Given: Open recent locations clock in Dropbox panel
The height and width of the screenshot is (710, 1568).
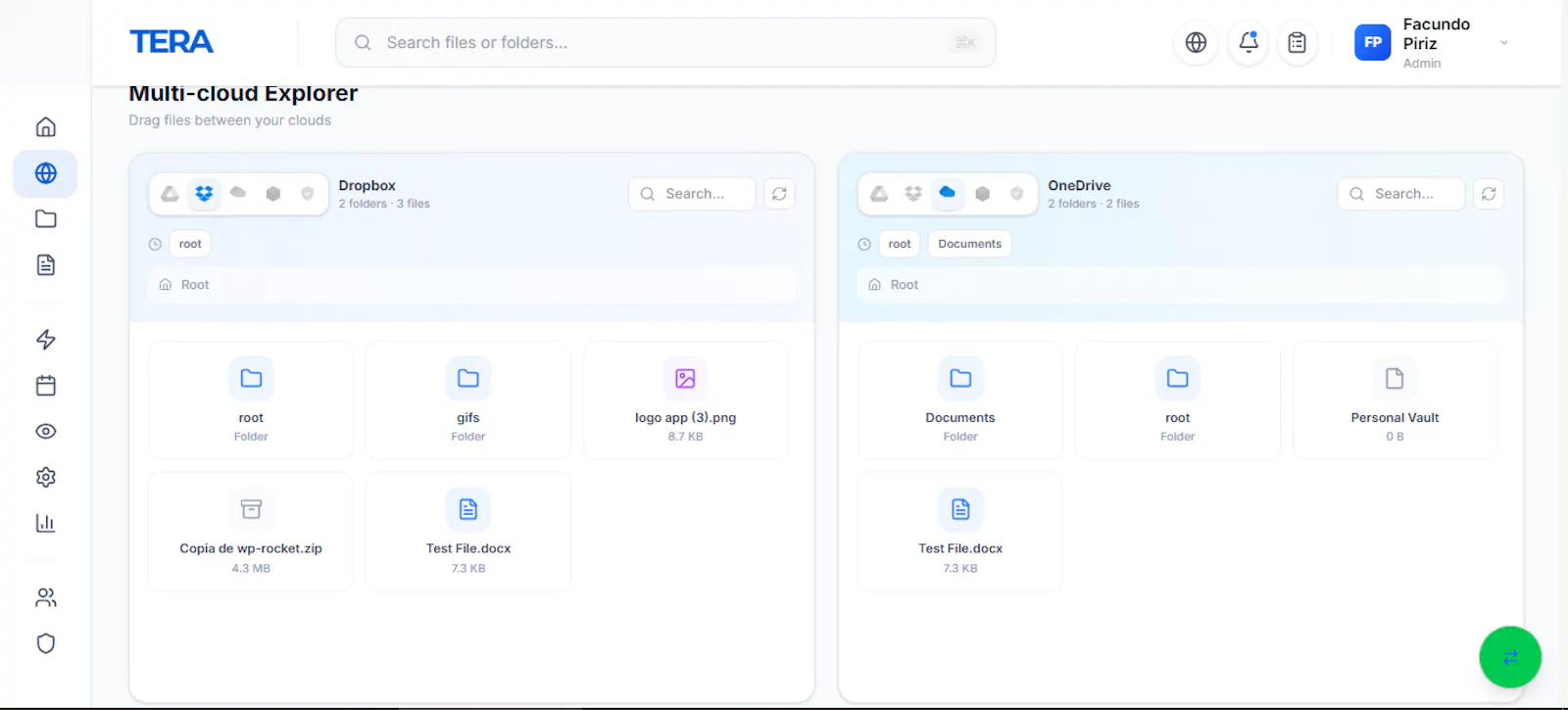Looking at the screenshot, I should click(x=155, y=244).
